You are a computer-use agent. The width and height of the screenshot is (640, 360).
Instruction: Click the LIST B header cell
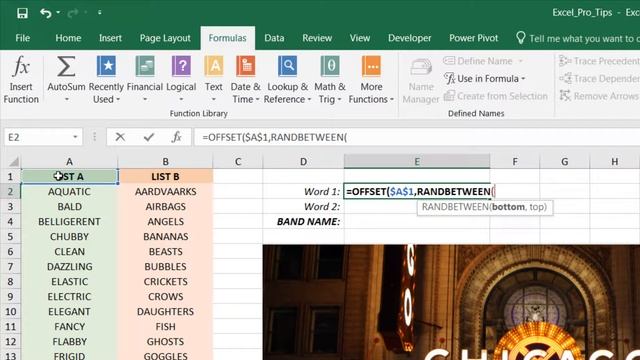(x=165, y=177)
